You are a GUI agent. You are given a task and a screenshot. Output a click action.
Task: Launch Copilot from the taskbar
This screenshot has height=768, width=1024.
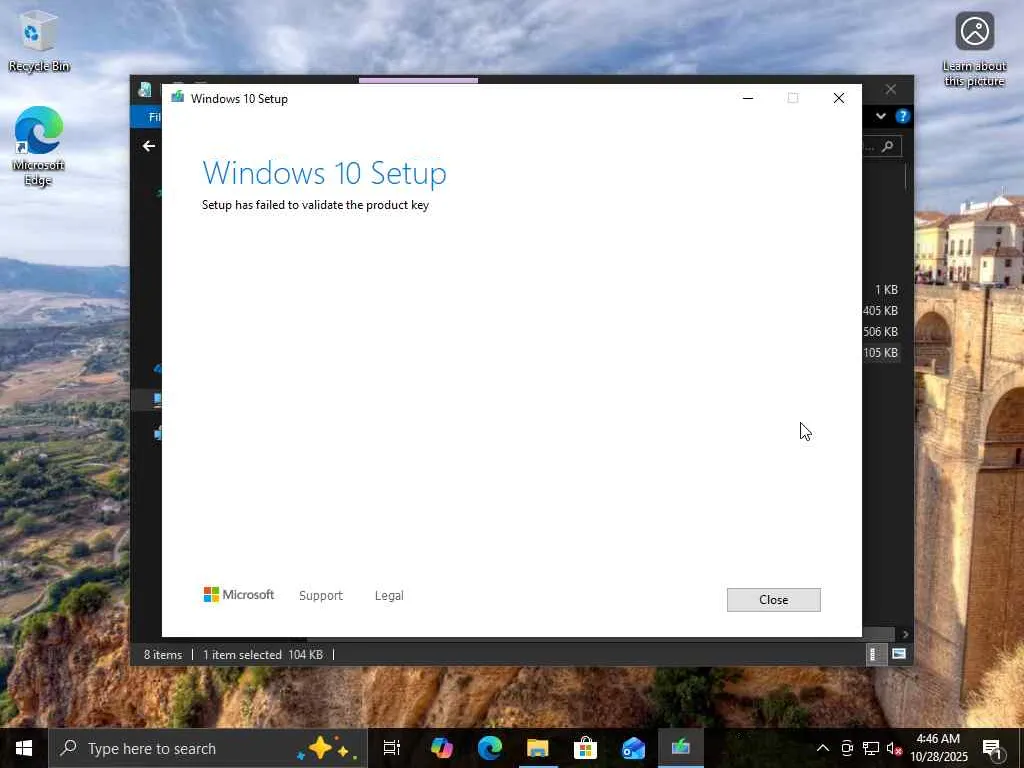441,748
